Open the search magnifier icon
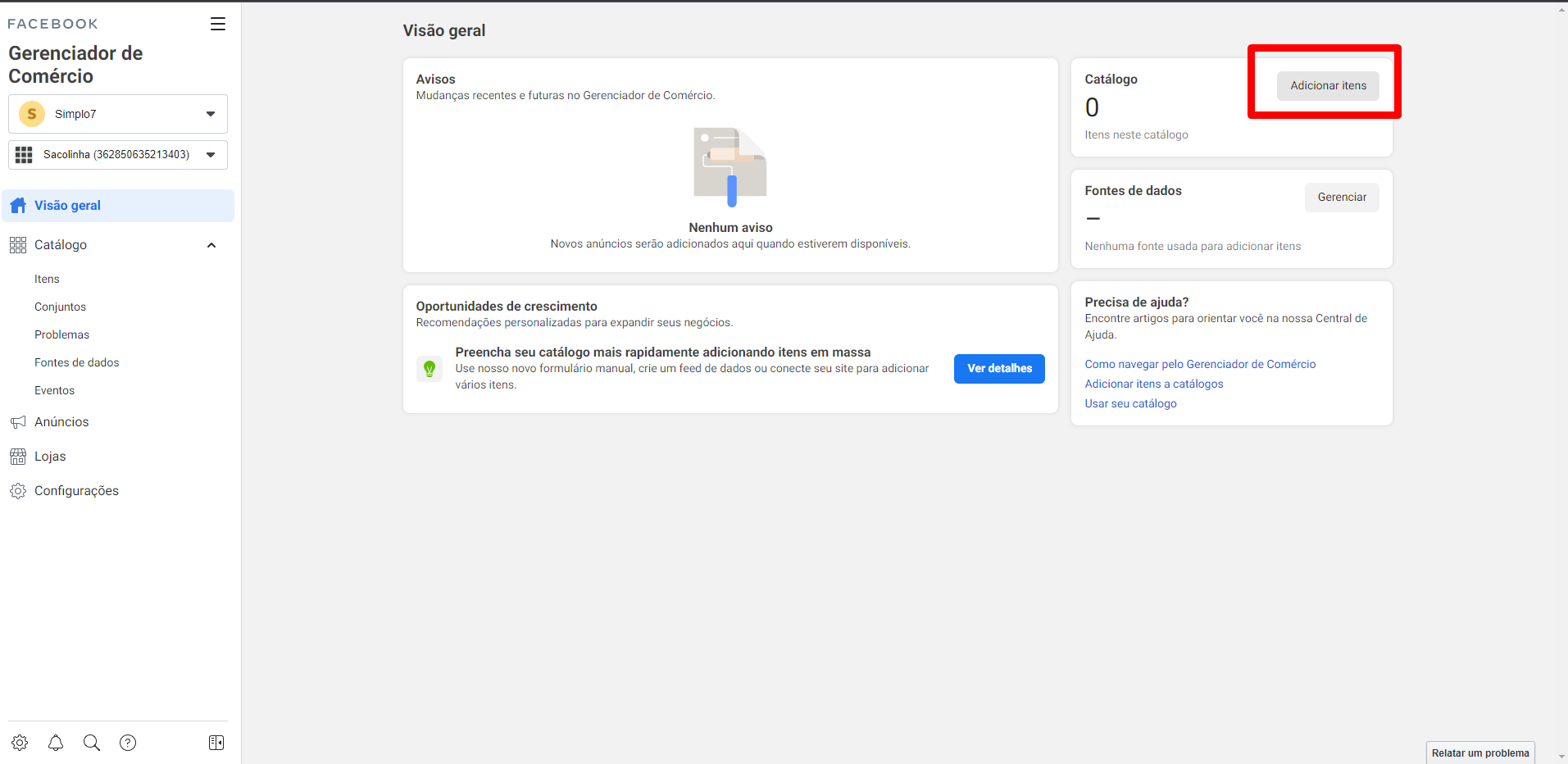The width and height of the screenshot is (1568, 764). coord(92,743)
